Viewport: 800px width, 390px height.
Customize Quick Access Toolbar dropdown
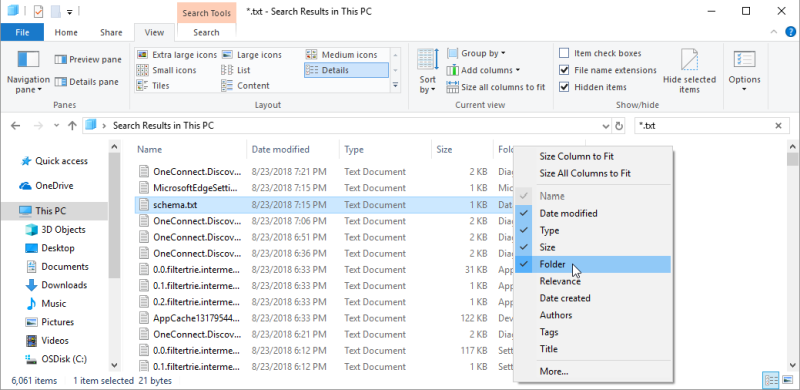point(70,11)
